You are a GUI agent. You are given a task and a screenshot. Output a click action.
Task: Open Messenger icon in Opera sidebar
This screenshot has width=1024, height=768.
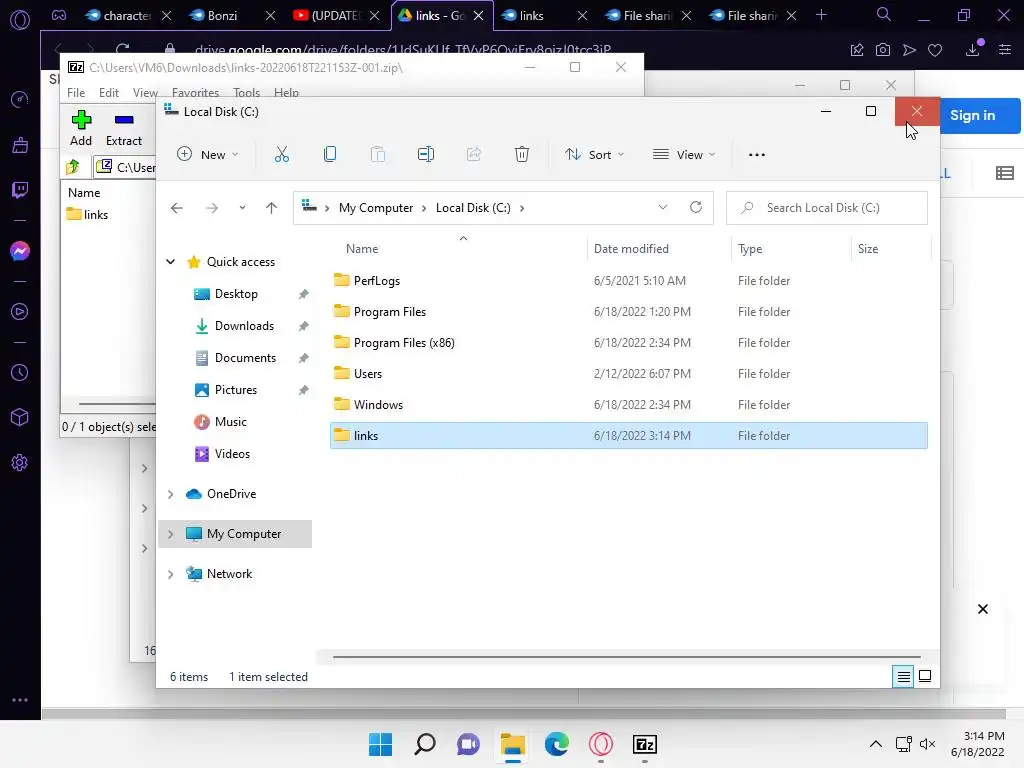click(20, 251)
